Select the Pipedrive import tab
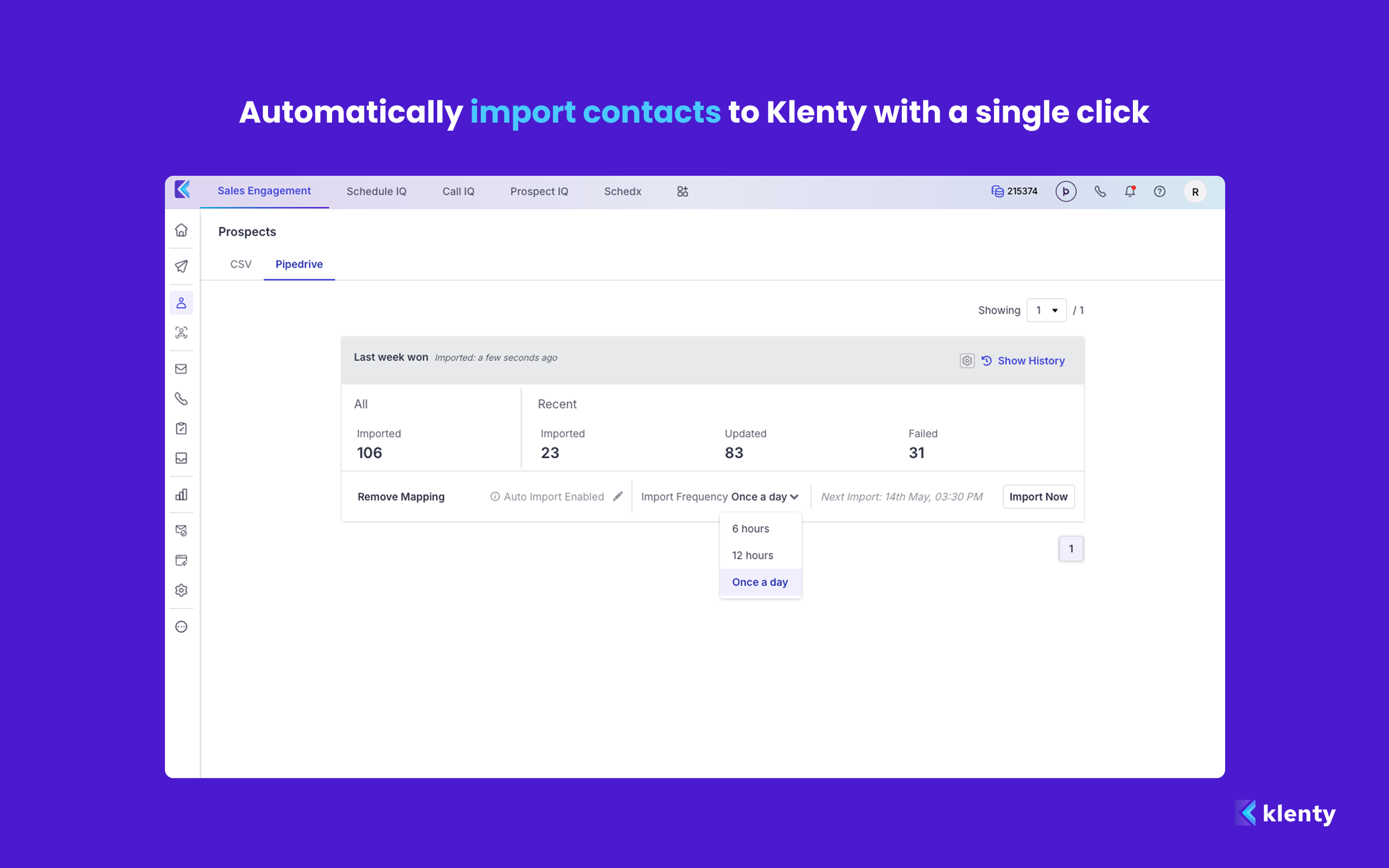The height and width of the screenshot is (868, 1389). (x=299, y=264)
